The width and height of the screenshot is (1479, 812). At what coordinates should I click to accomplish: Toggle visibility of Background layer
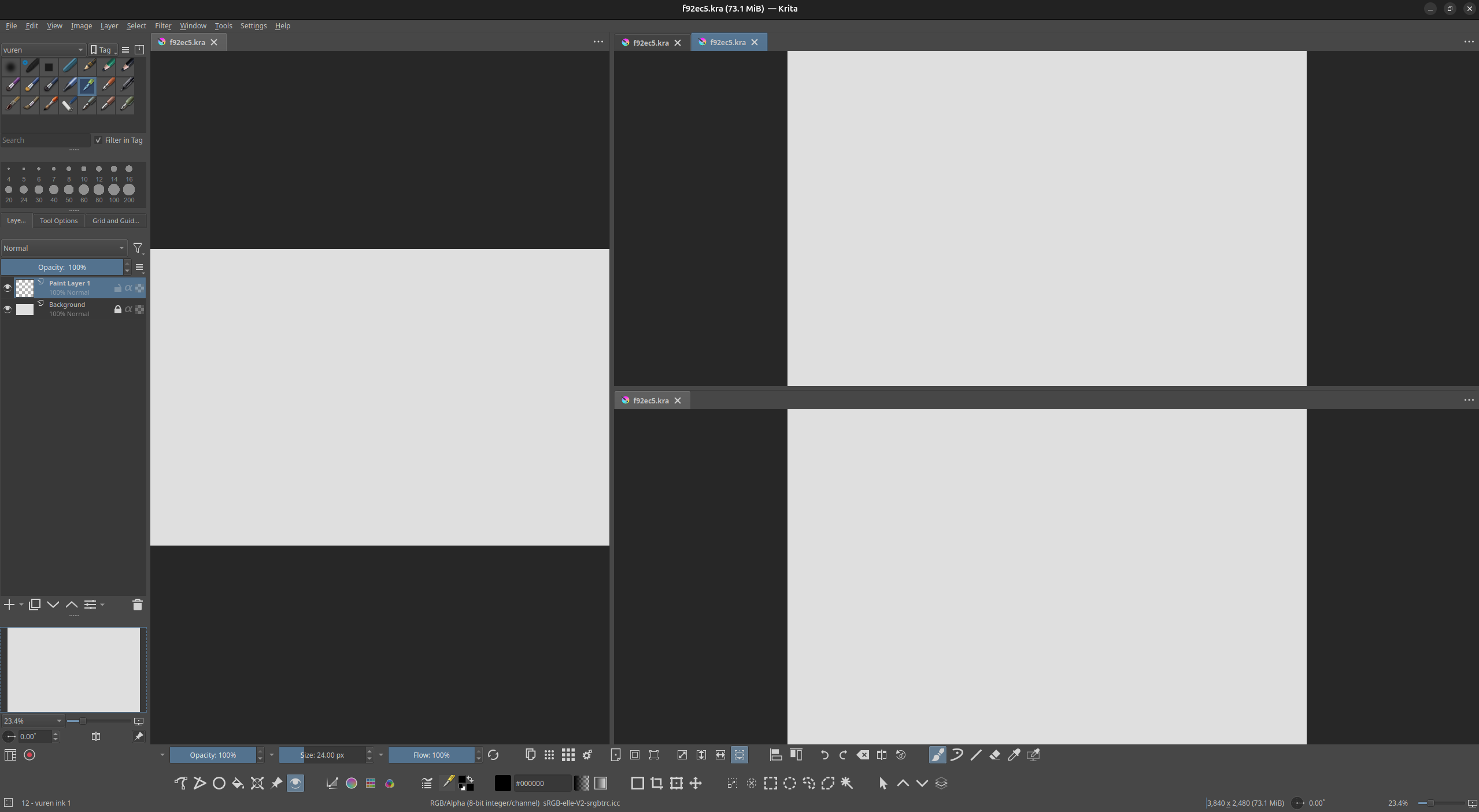pos(8,309)
